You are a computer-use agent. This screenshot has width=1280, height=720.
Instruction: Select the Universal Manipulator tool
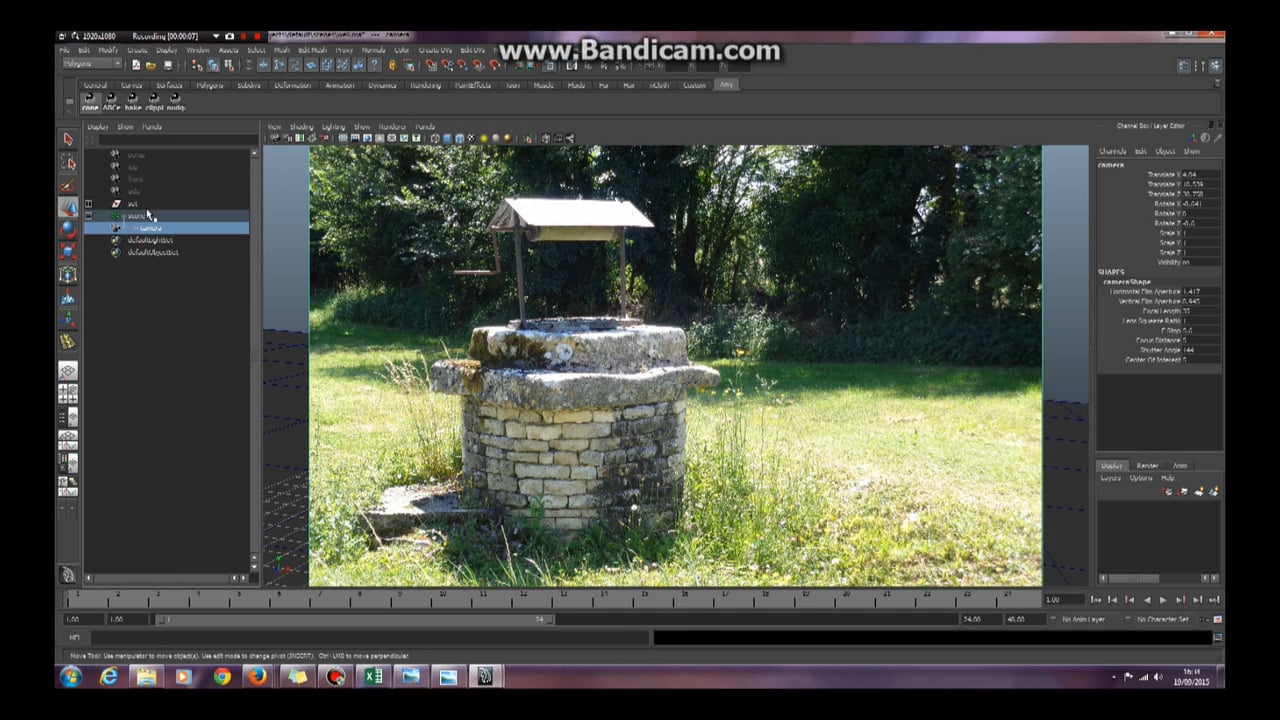(x=68, y=274)
